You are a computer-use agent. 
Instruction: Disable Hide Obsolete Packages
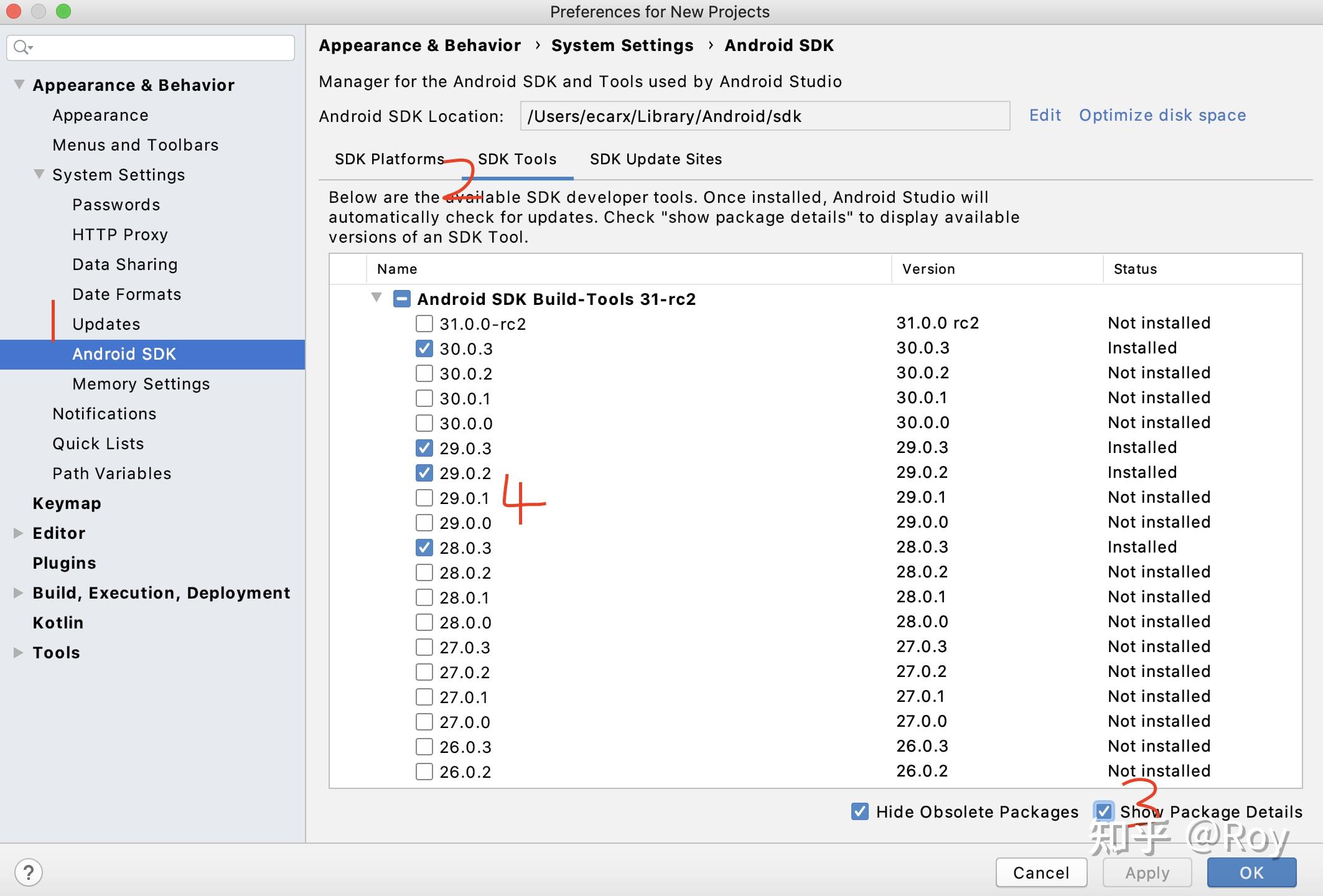pos(859,811)
